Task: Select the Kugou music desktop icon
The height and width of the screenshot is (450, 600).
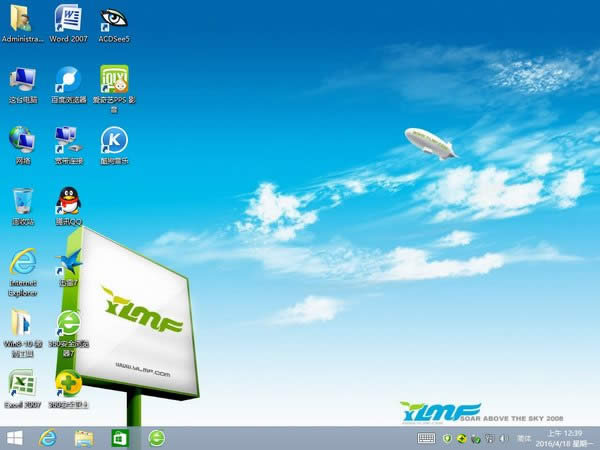Action: click(114, 140)
